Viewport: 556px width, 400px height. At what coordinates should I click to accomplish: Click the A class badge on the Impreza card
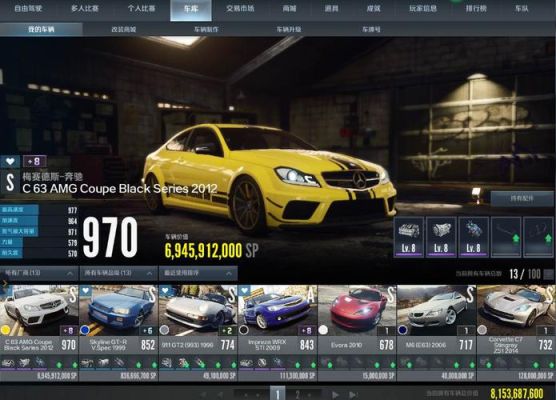point(311,294)
